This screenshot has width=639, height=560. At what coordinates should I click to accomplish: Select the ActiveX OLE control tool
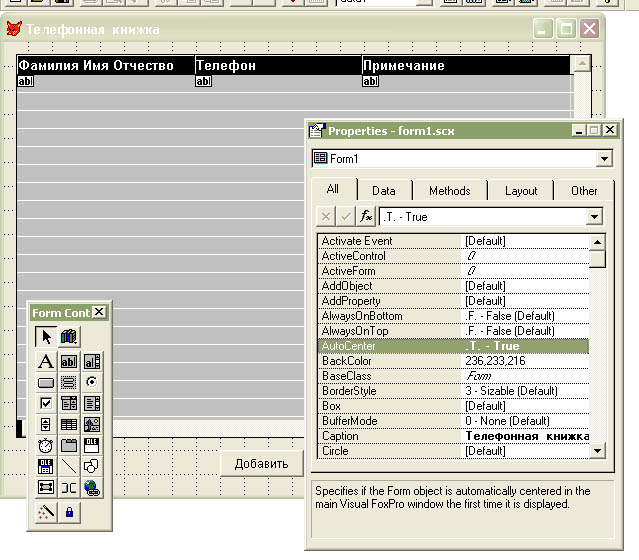point(92,445)
